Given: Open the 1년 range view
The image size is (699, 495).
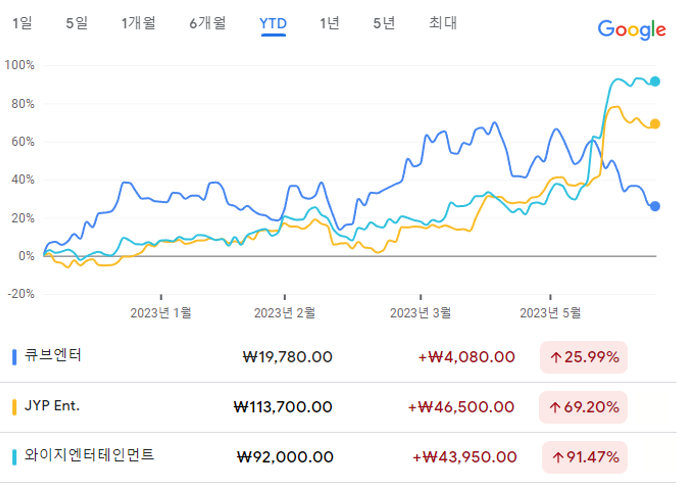Looking at the screenshot, I should pyautogui.click(x=330, y=23).
